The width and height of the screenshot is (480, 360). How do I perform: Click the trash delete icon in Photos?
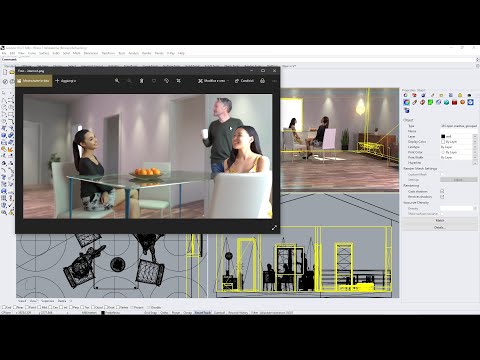tap(141, 81)
